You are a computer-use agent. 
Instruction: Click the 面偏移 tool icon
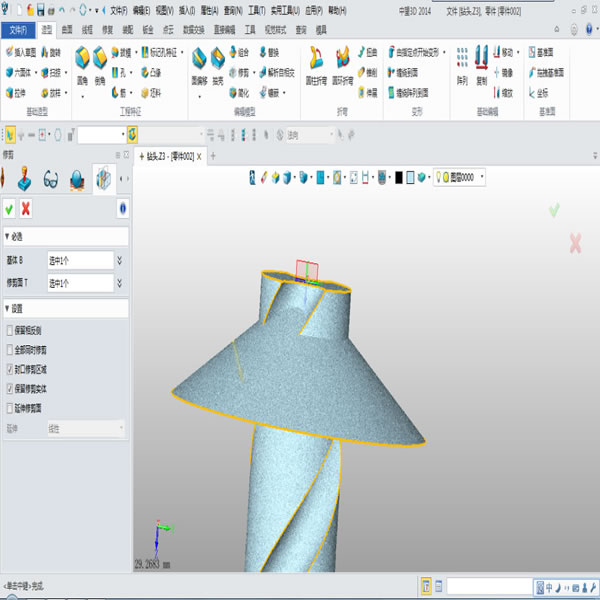click(198, 62)
